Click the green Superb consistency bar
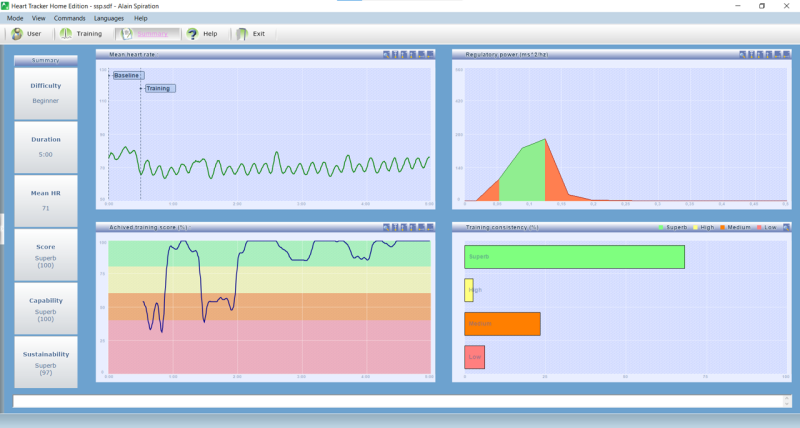Viewport: 800px width, 428px height. pos(574,257)
